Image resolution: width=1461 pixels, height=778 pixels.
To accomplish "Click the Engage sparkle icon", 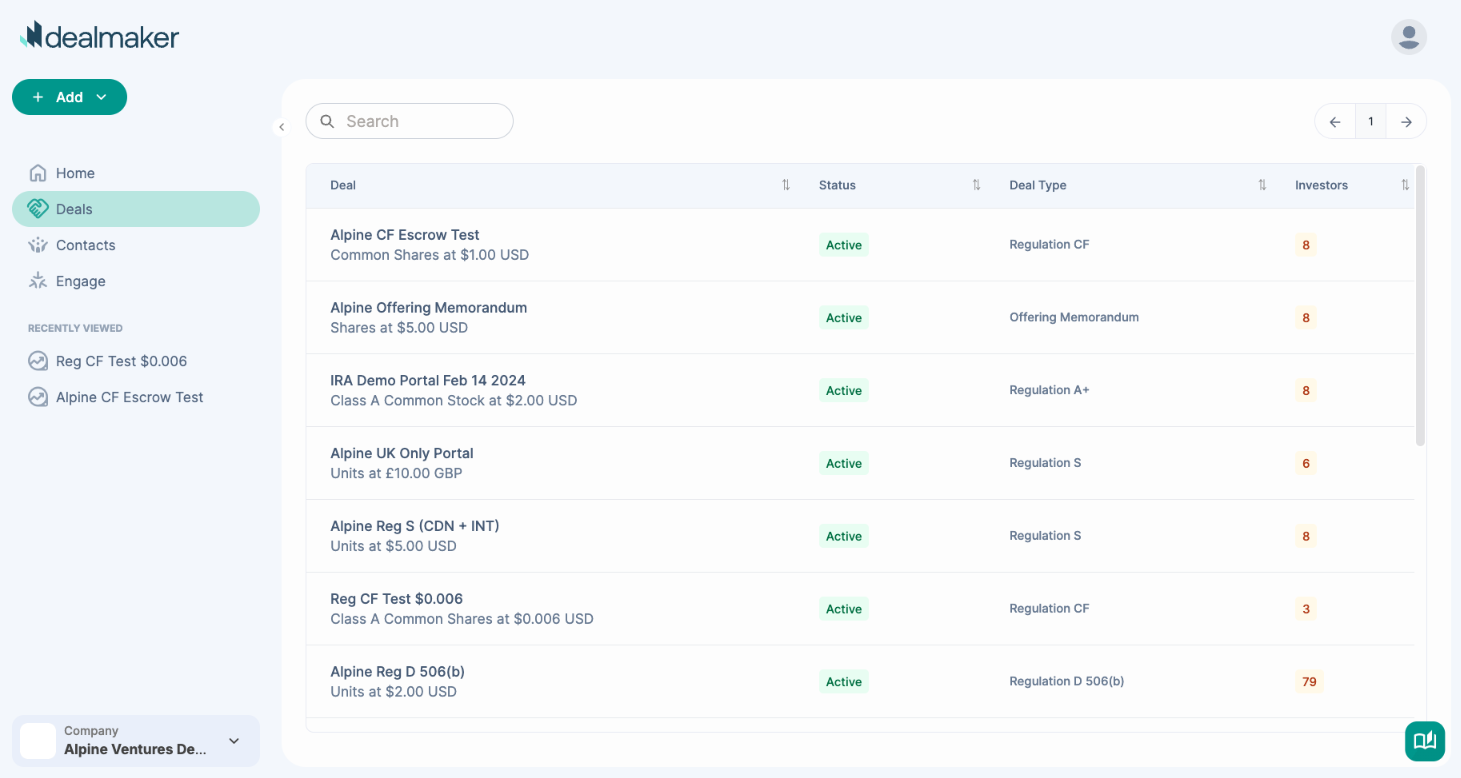I will pos(38,281).
